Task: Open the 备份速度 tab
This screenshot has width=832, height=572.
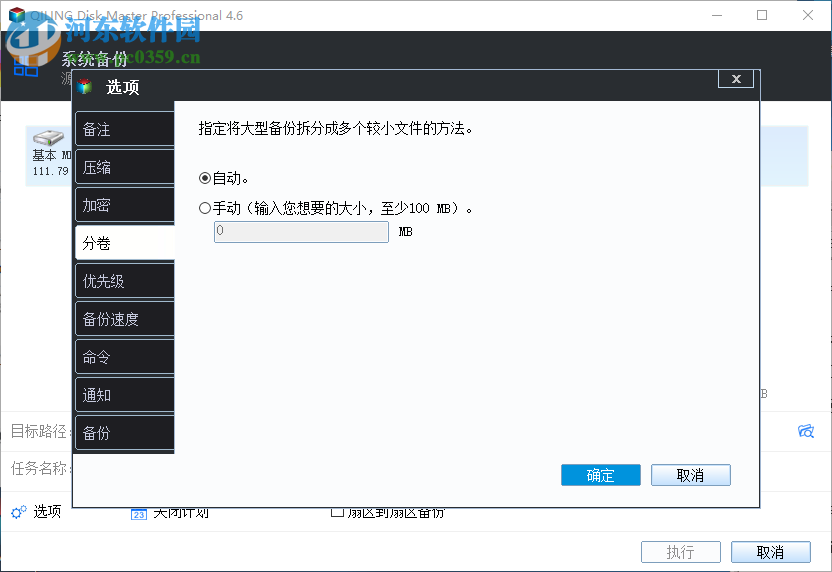Action: click(x=125, y=319)
